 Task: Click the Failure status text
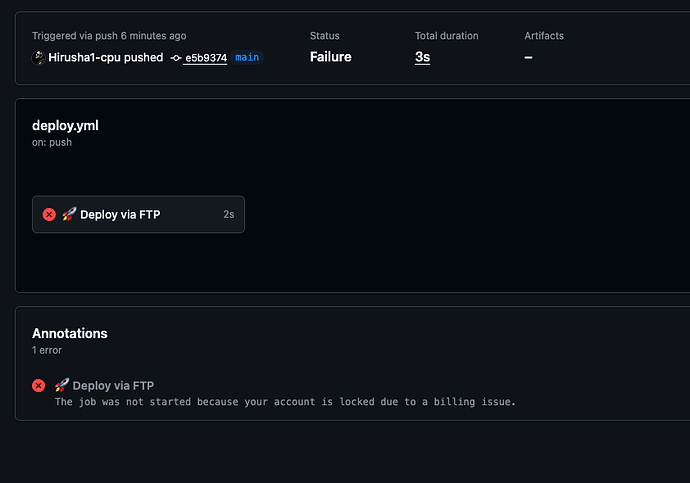point(330,57)
